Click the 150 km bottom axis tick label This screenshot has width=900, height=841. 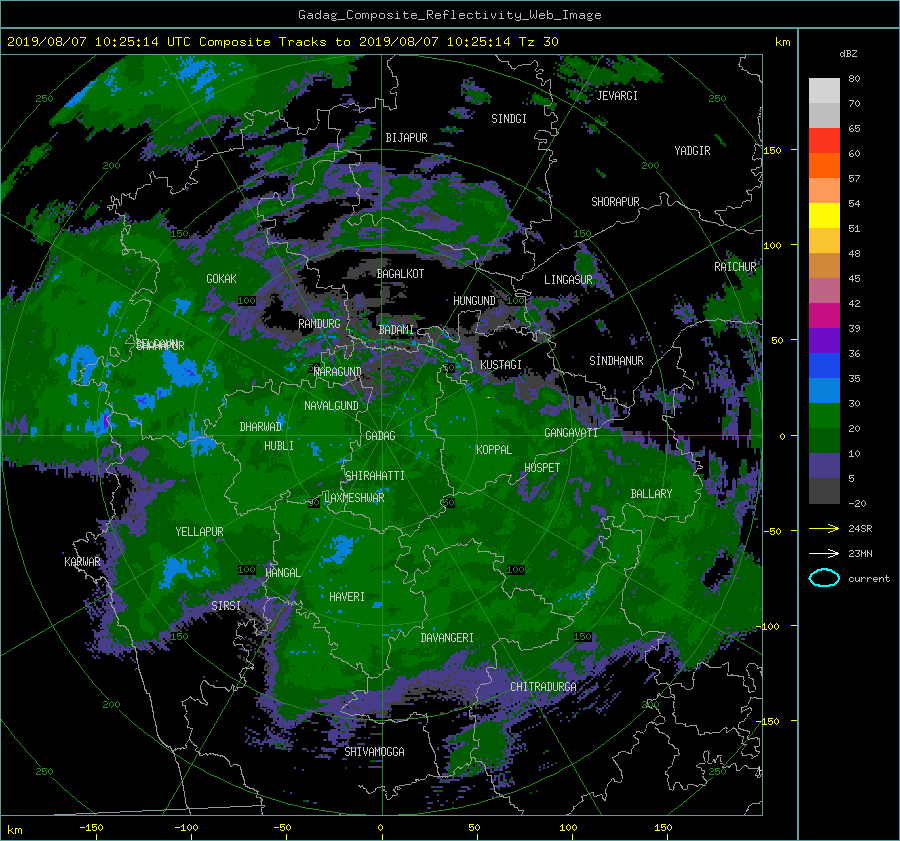pos(663,828)
